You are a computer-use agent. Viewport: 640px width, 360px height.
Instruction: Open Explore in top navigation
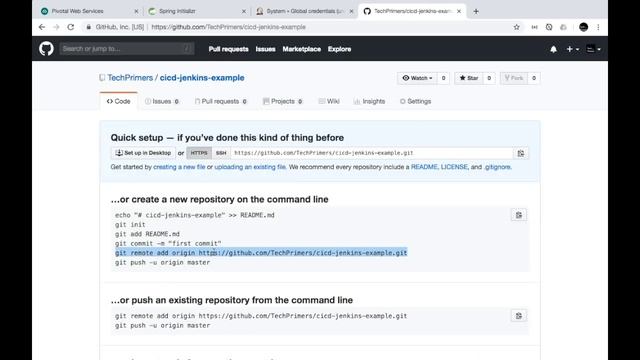tap(339, 49)
